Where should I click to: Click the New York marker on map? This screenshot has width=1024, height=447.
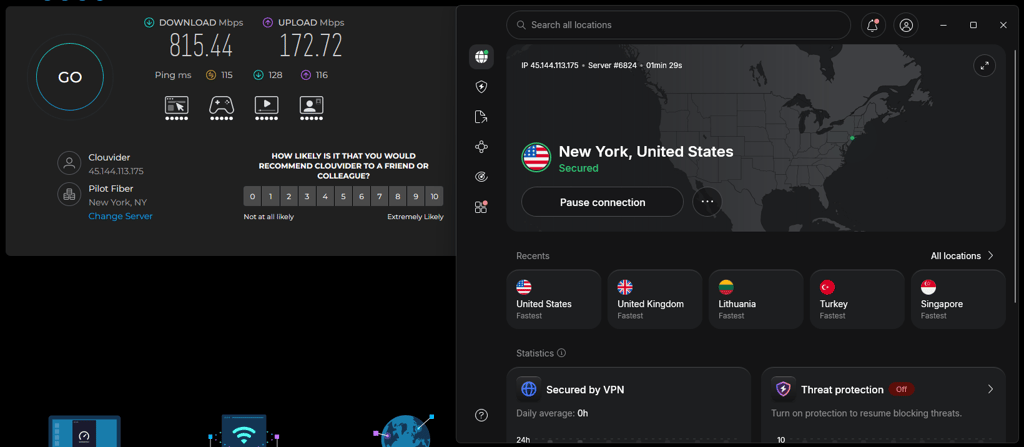coord(852,138)
